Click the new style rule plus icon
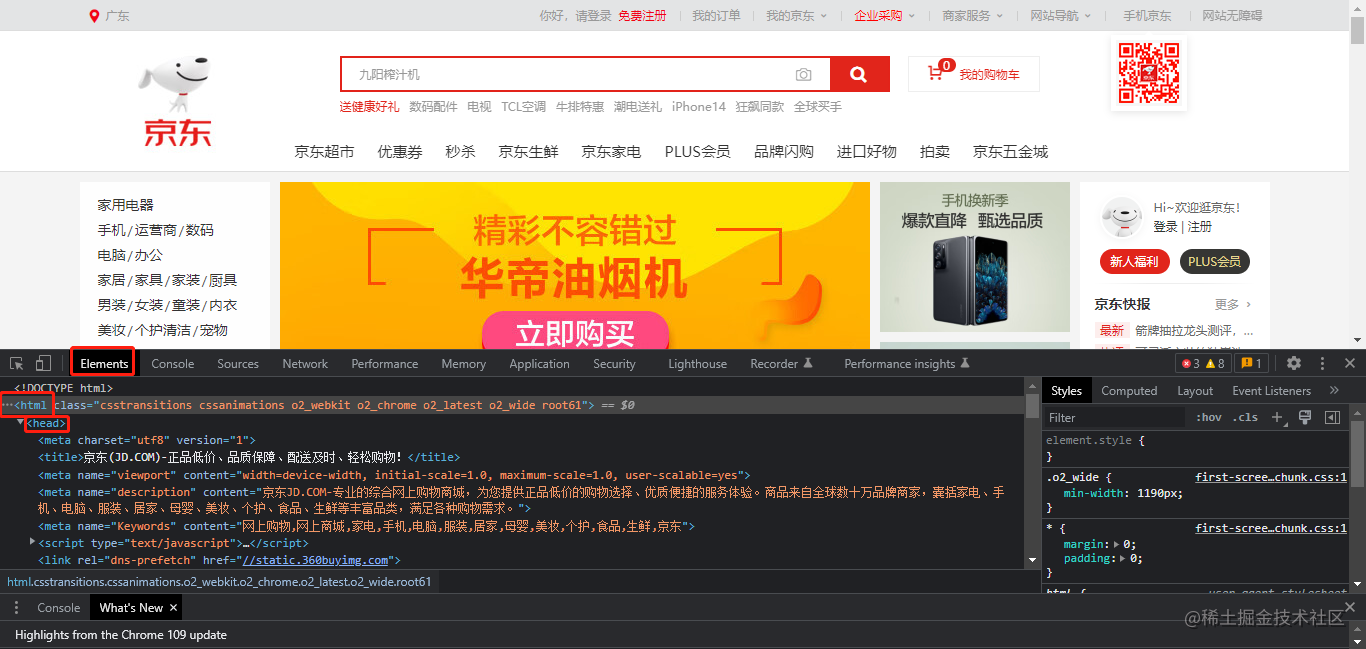This screenshot has width=1366, height=649. (1277, 417)
